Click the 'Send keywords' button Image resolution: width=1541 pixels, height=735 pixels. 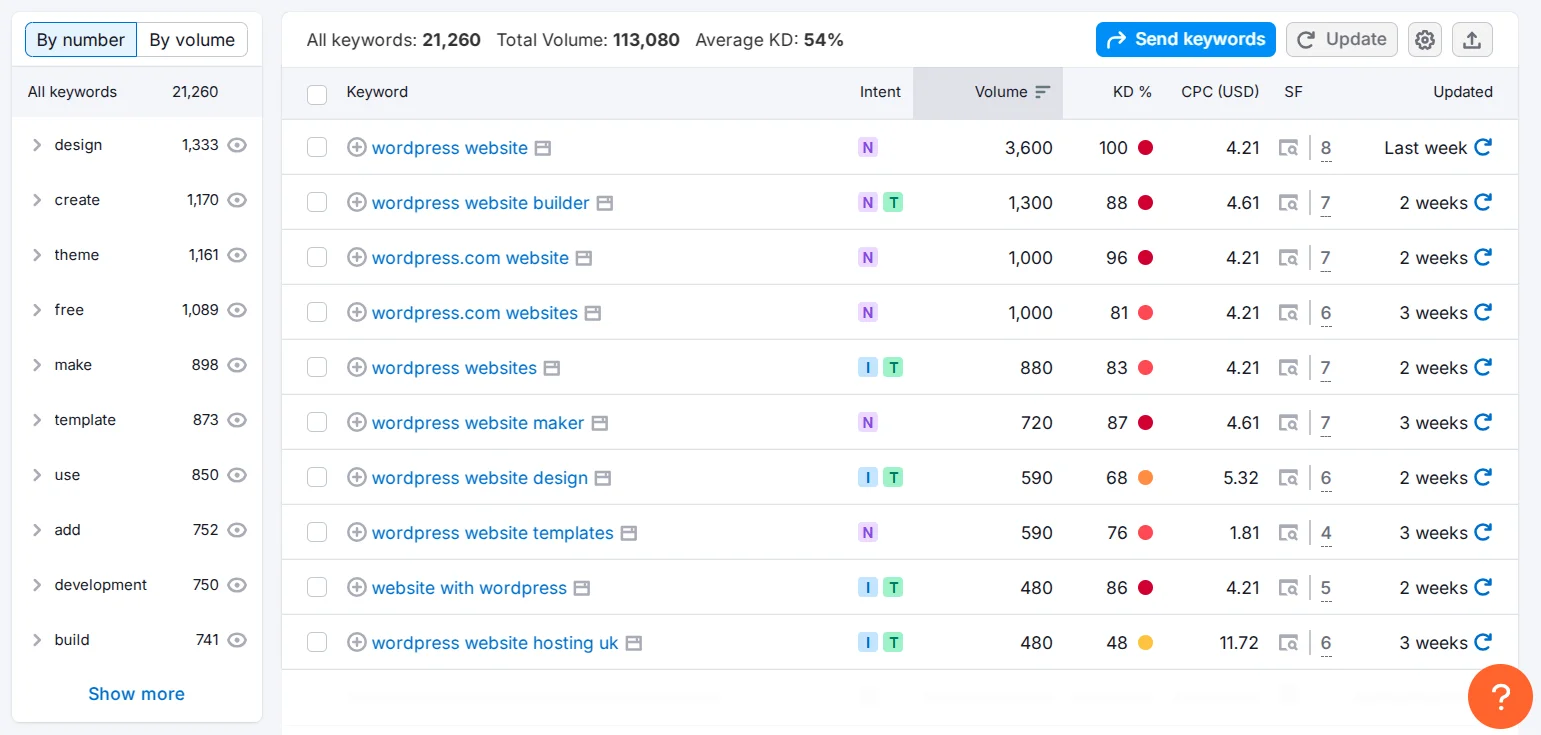(1186, 40)
